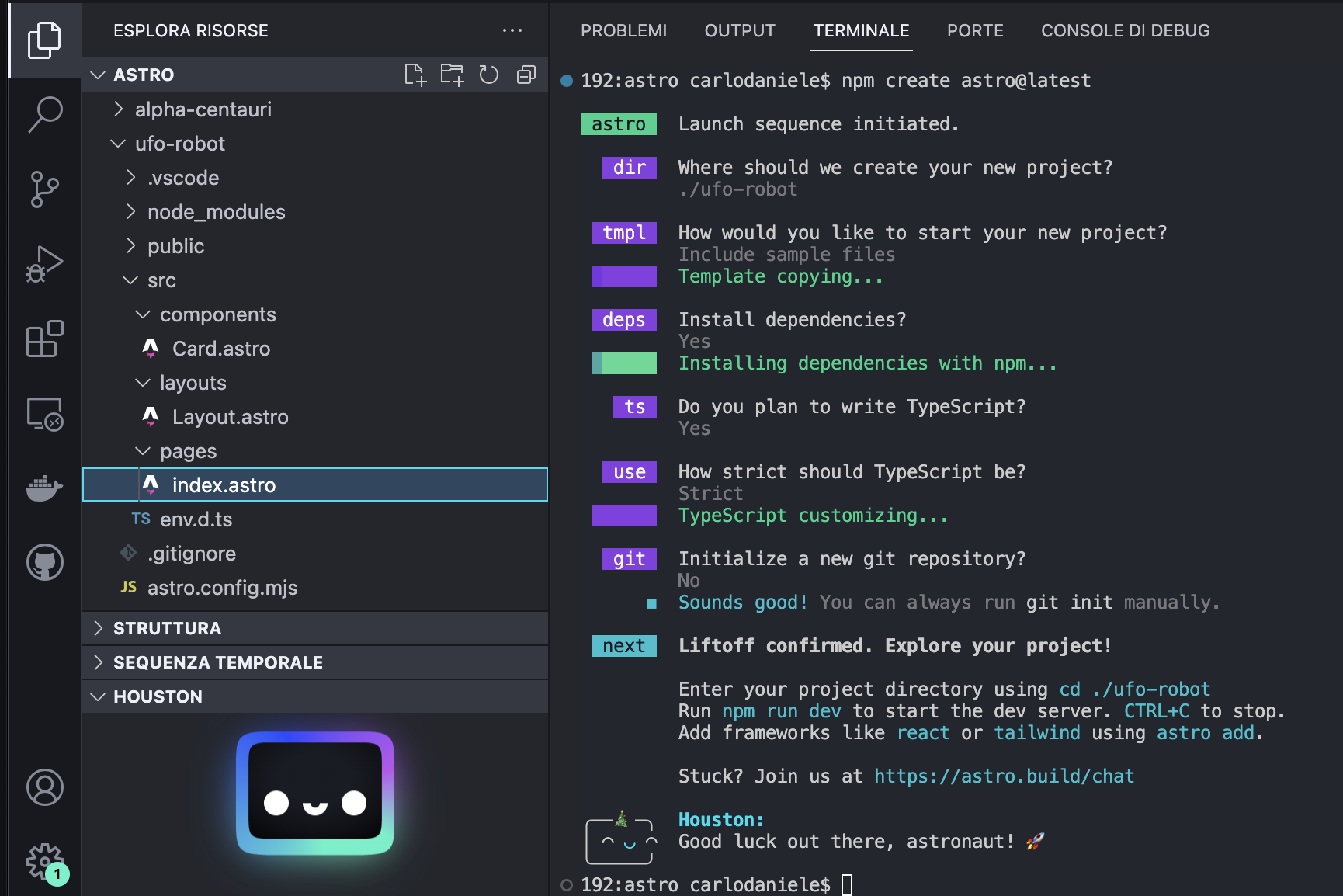Click the git icon beside .gitignore
Screen dimensions: 1343x896
[128, 552]
